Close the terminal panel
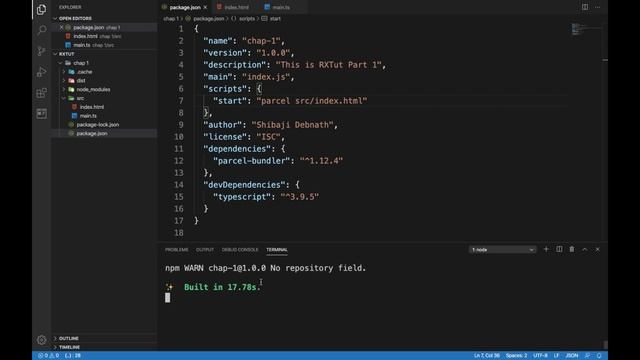This screenshot has width=640, height=360. click(598, 249)
